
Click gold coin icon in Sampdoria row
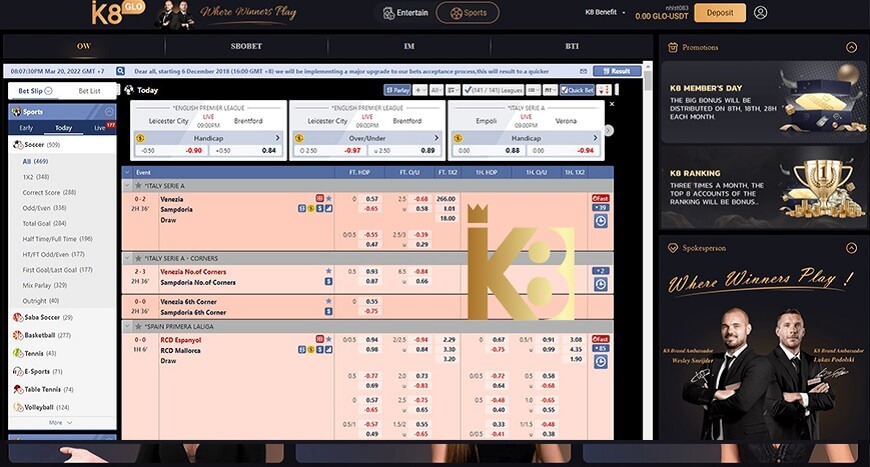(x=311, y=209)
